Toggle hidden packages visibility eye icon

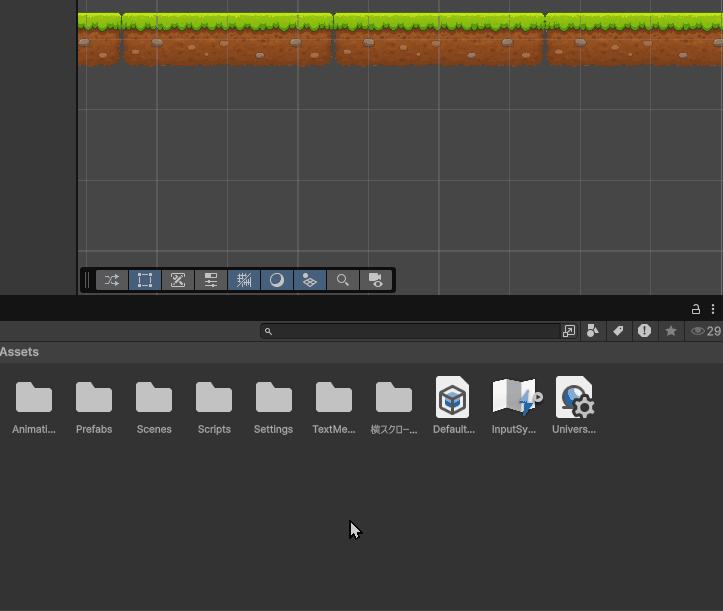point(705,331)
